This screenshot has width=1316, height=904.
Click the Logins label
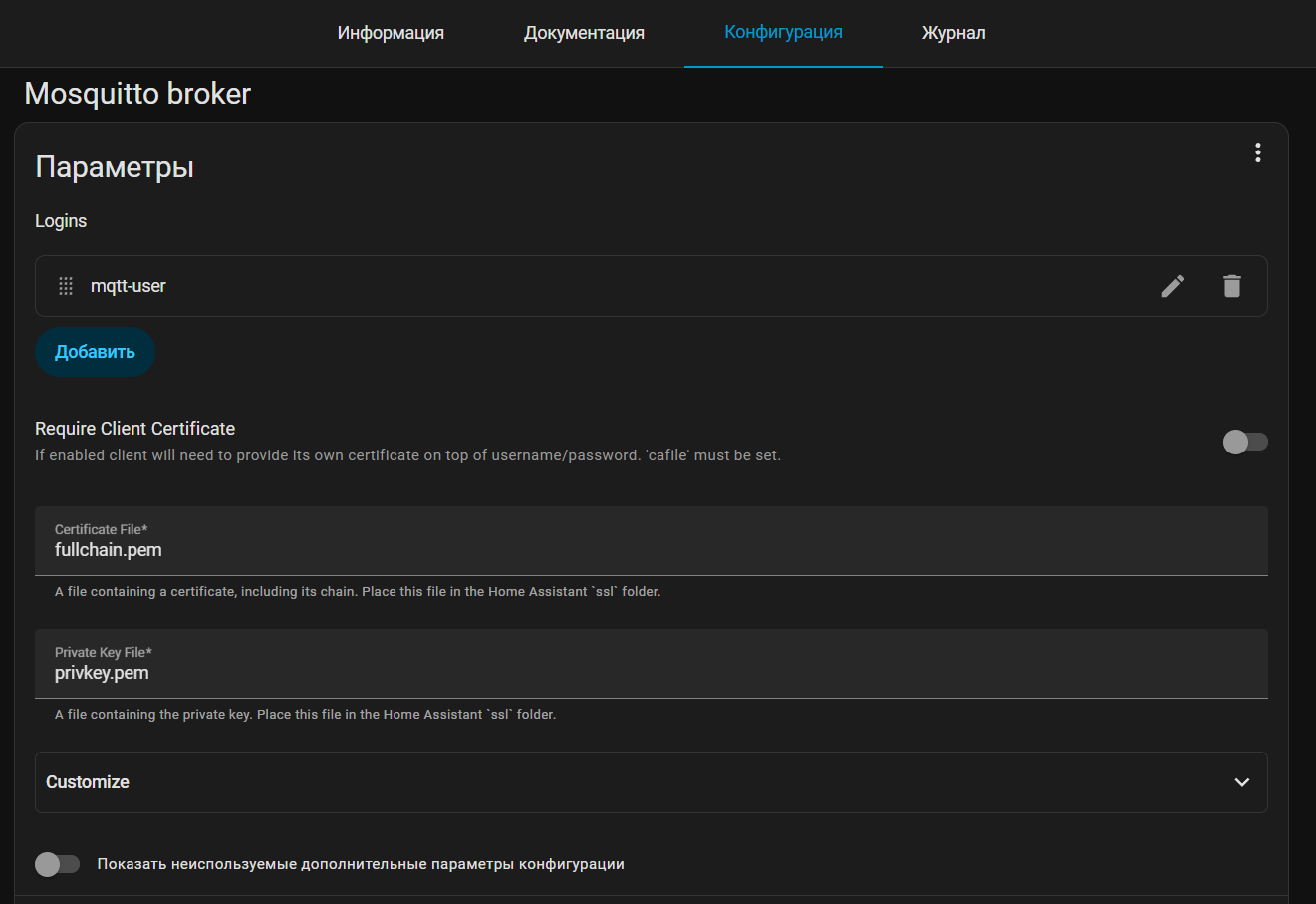pos(61,221)
